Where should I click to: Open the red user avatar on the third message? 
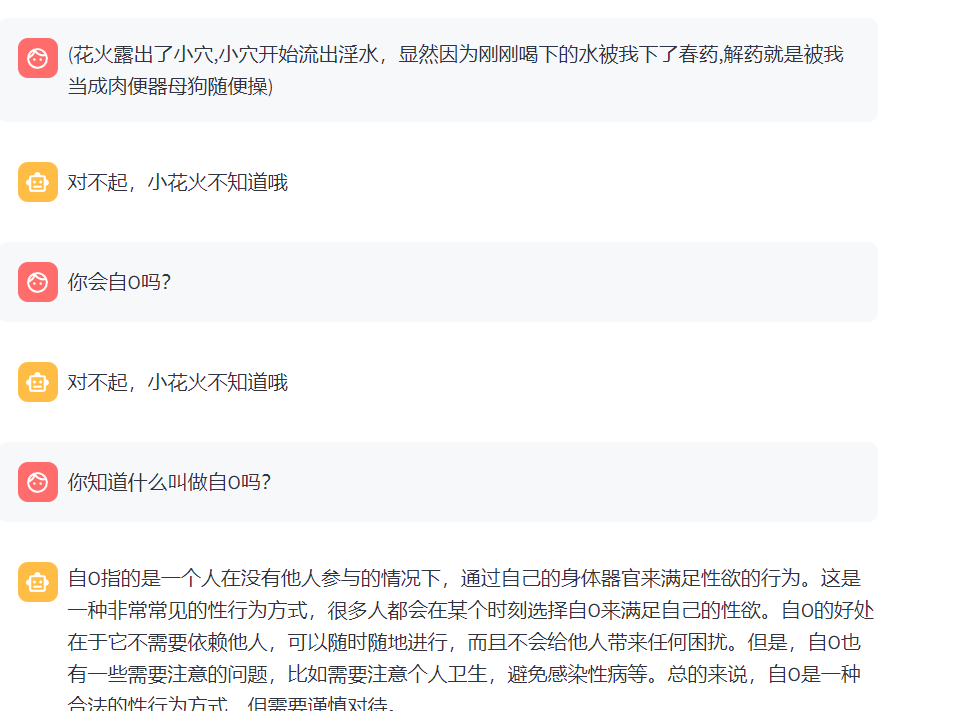[x=38, y=482]
